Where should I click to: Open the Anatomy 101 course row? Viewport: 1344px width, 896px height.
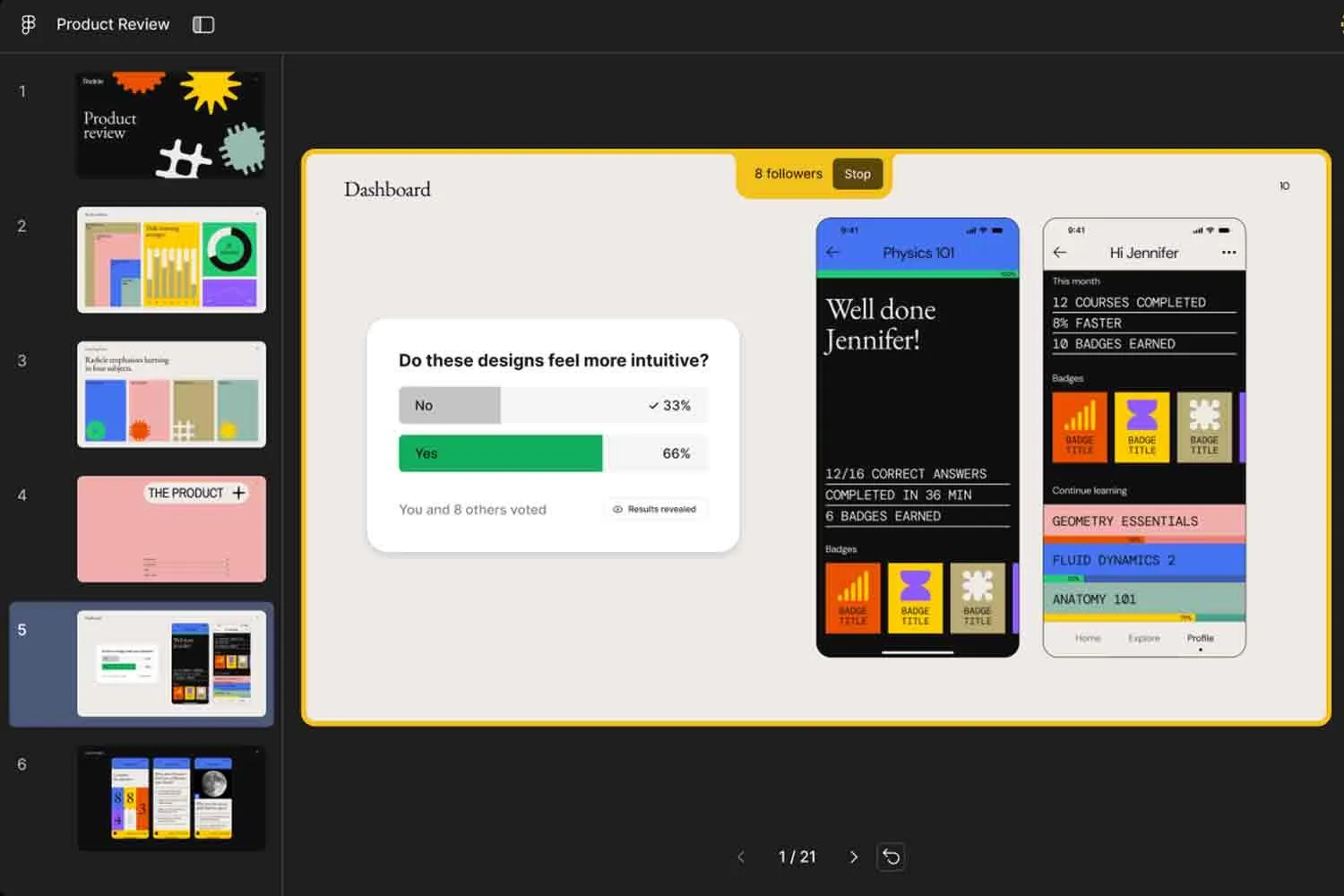(1144, 601)
